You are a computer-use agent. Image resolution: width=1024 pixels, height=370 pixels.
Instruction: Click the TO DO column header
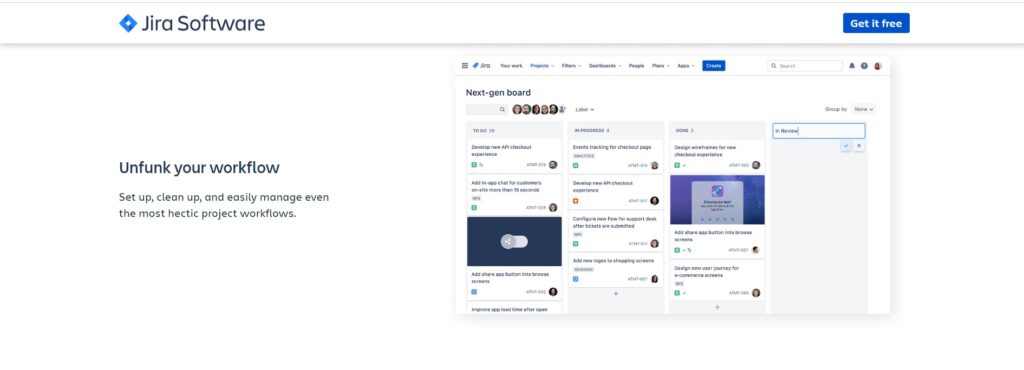[483, 131]
